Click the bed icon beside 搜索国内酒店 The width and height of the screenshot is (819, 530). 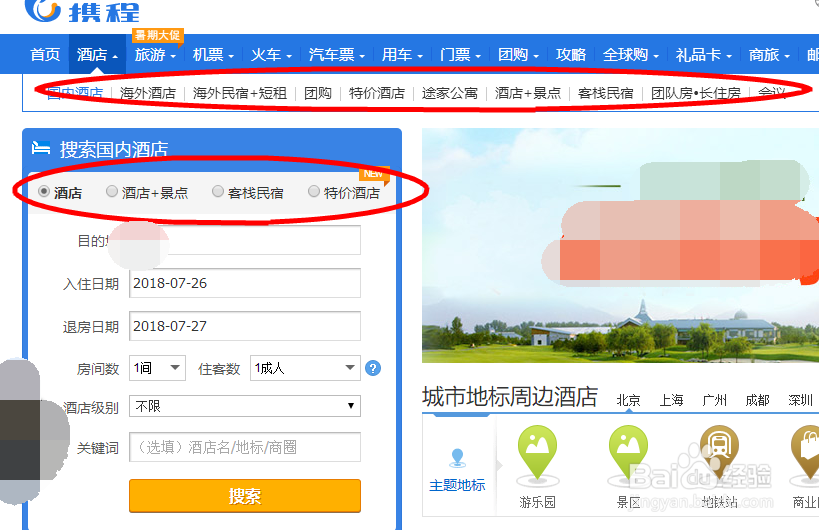coord(41,148)
